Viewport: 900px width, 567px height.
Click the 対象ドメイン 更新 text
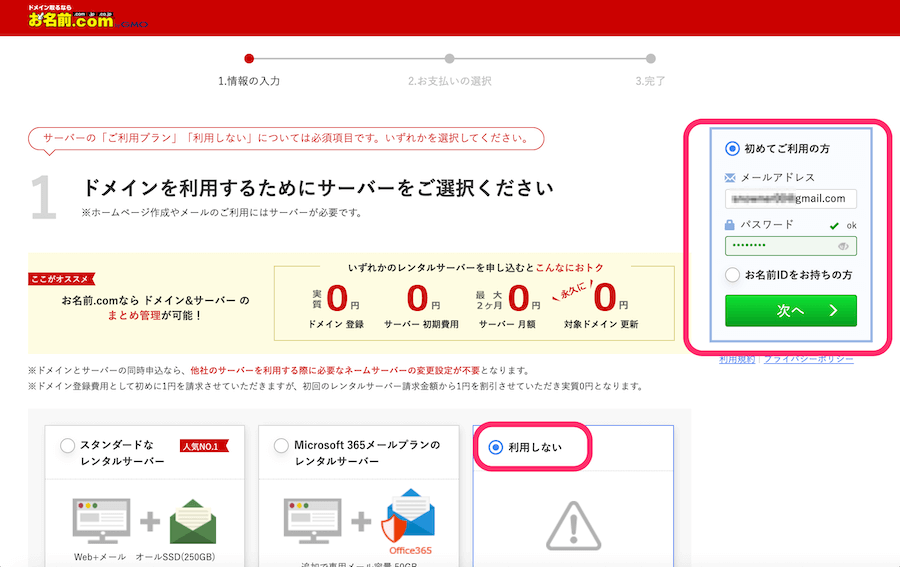coord(601,324)
